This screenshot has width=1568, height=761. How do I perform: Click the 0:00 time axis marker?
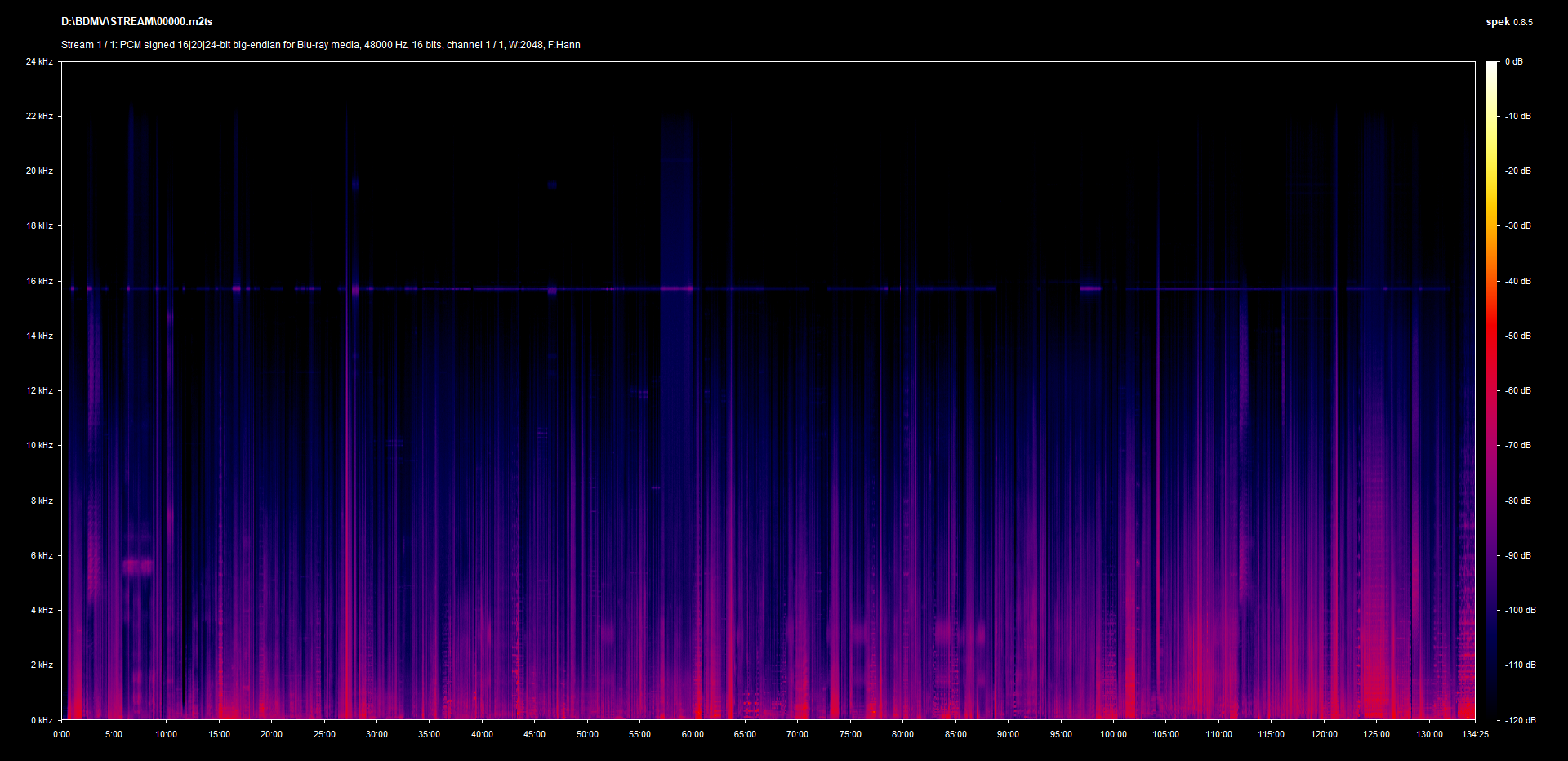coord(61,734)
